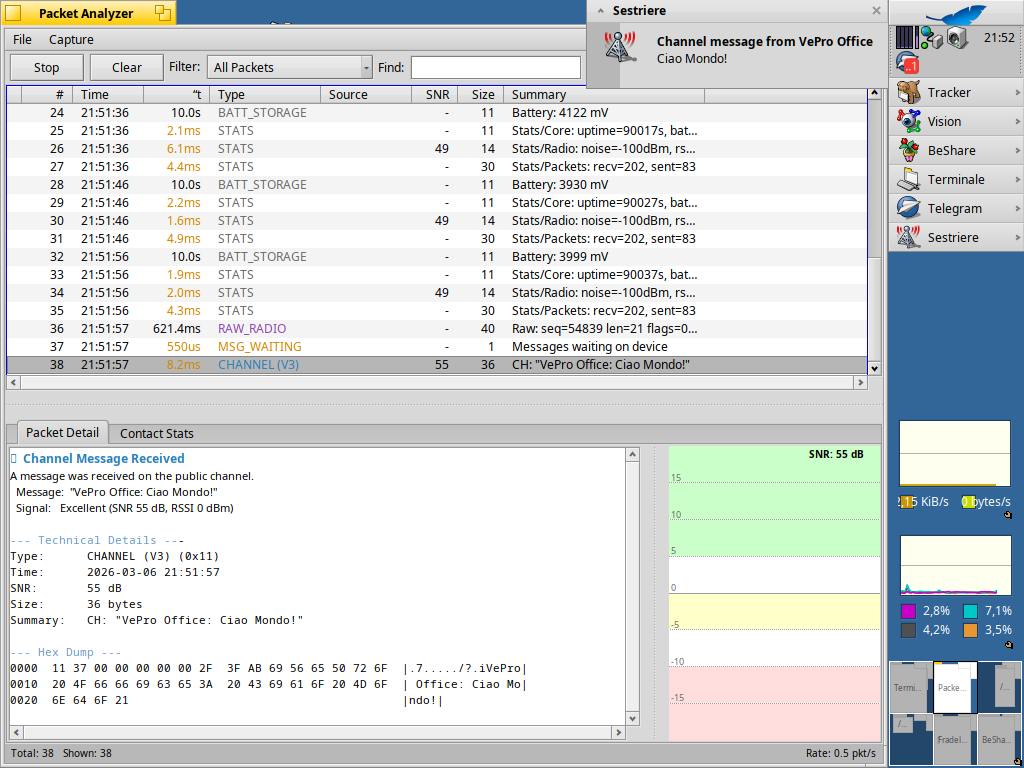Open Vision entry in Deskbar

pos(955,121)
